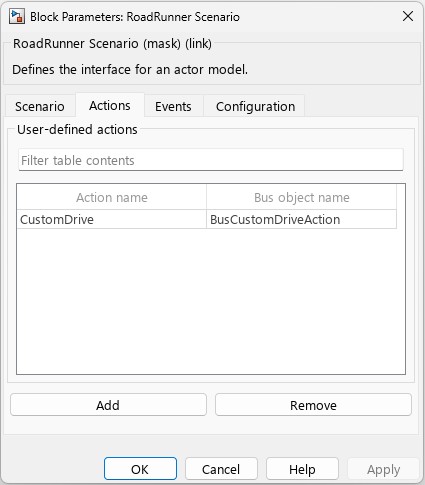Image resolution: width=425 pixels, height=485 pixels.
Task: Click the Simulink block icon in title bar
Action: pos(17,16)
